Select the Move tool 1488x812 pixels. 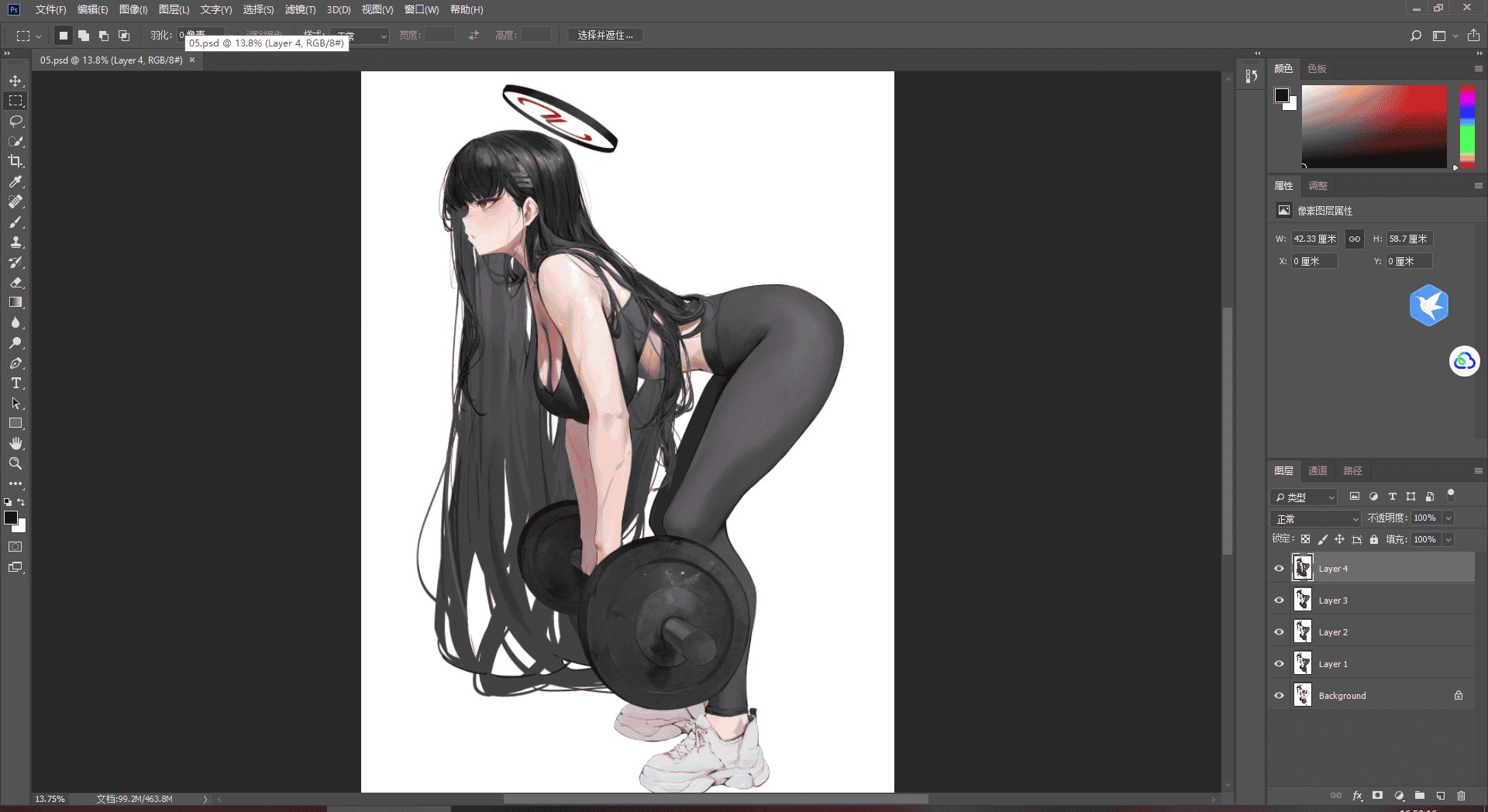pos(15,81)
